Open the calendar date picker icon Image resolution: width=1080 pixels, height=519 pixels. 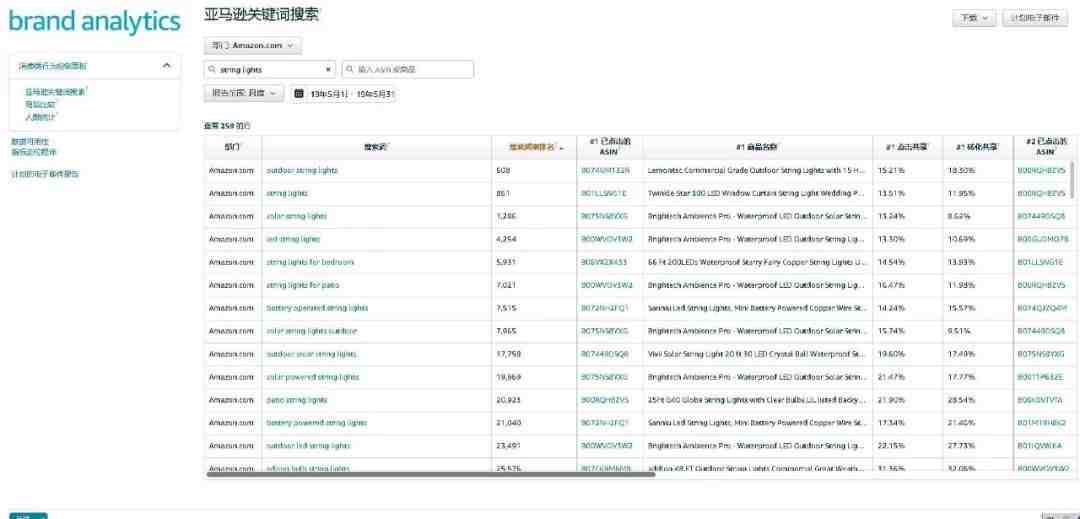click(298, 94)
